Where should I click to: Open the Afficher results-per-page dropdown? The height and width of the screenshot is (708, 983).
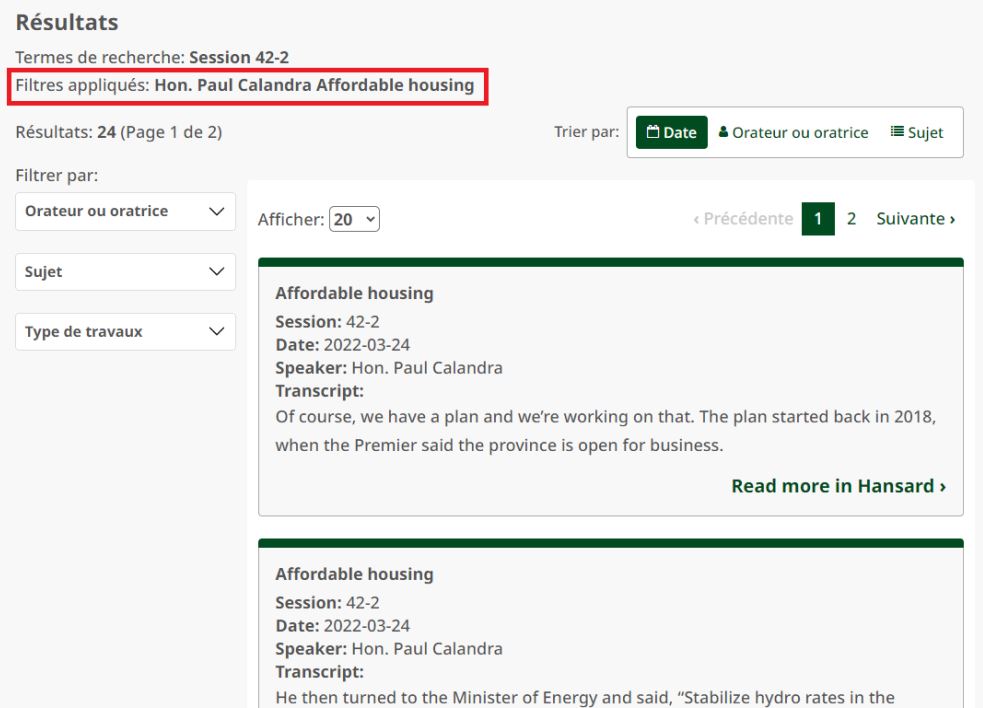(354, 219)
